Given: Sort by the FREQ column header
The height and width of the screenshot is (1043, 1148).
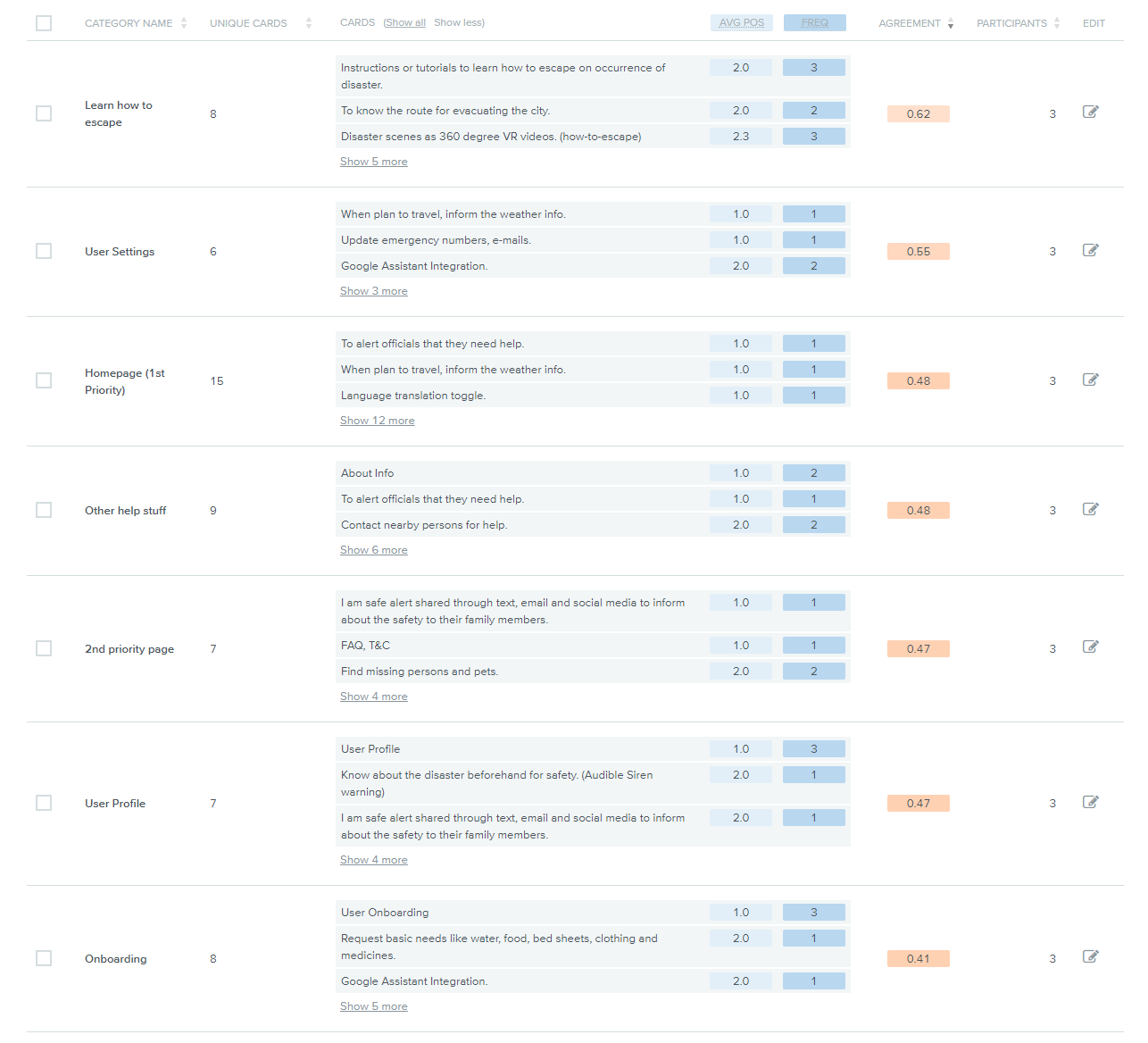Looking at the screenshot, I should [x=815, y=23].
